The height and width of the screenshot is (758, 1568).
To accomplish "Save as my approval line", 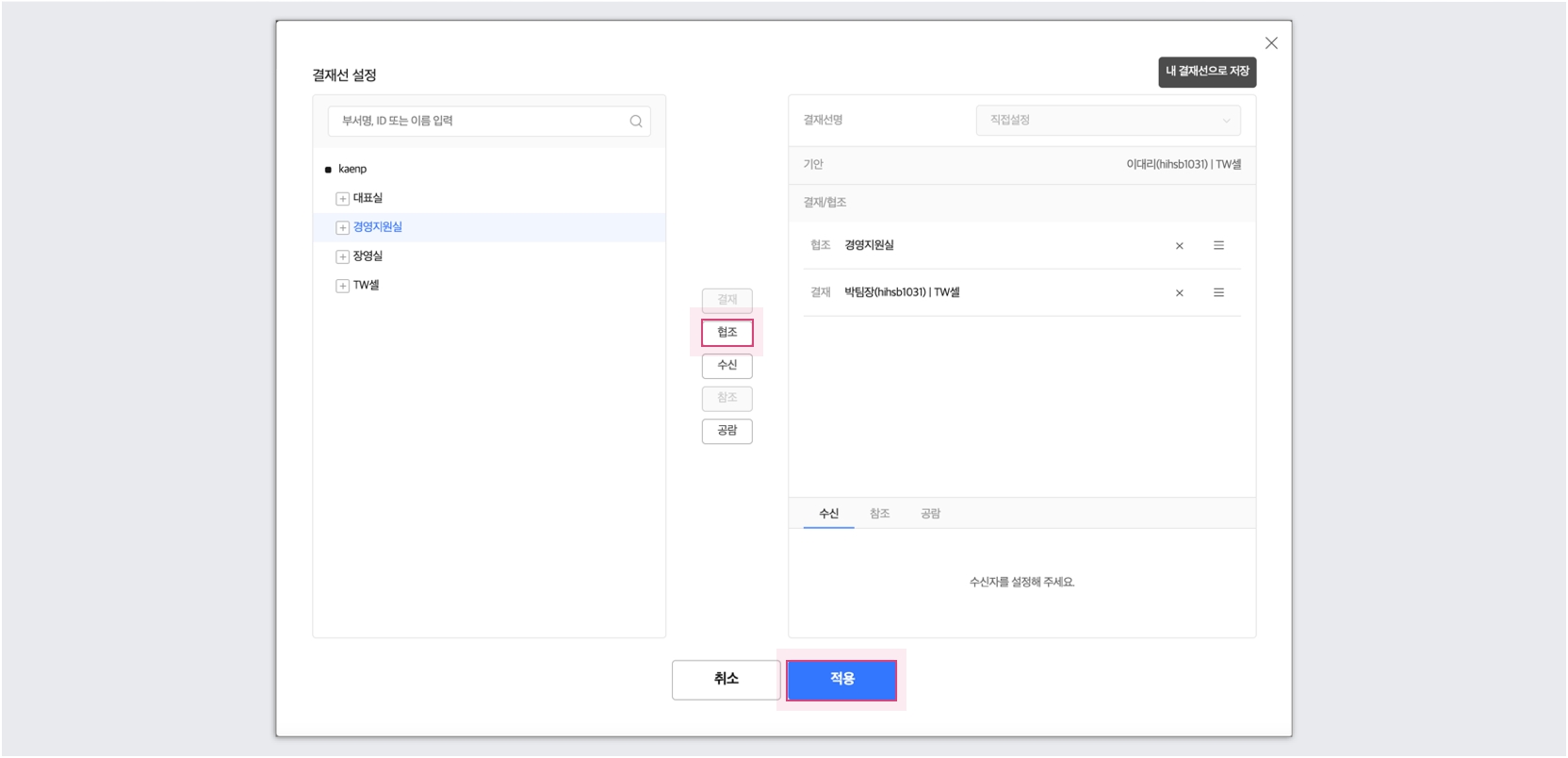I will point(1206,72).
